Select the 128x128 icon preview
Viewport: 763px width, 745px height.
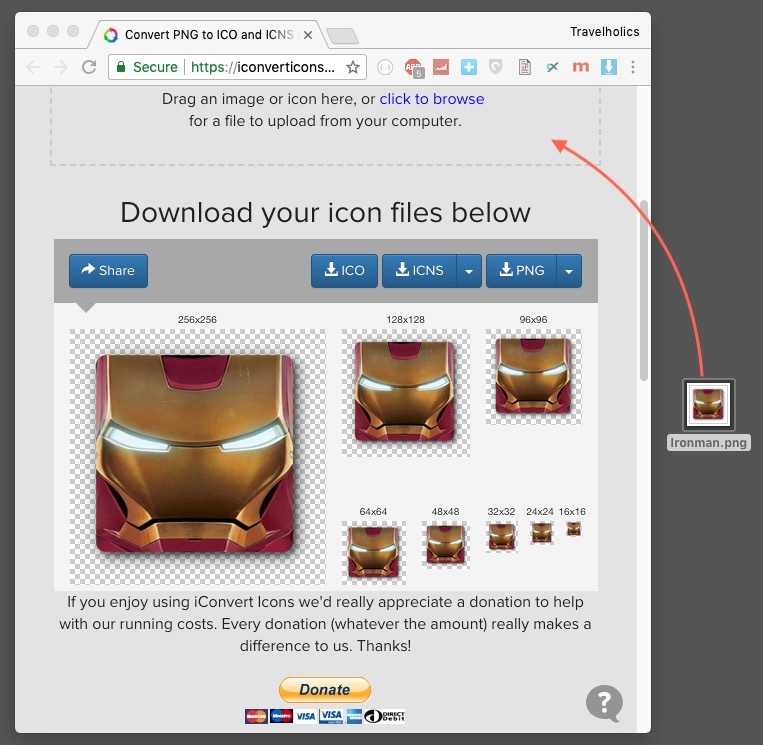[405, 393]
